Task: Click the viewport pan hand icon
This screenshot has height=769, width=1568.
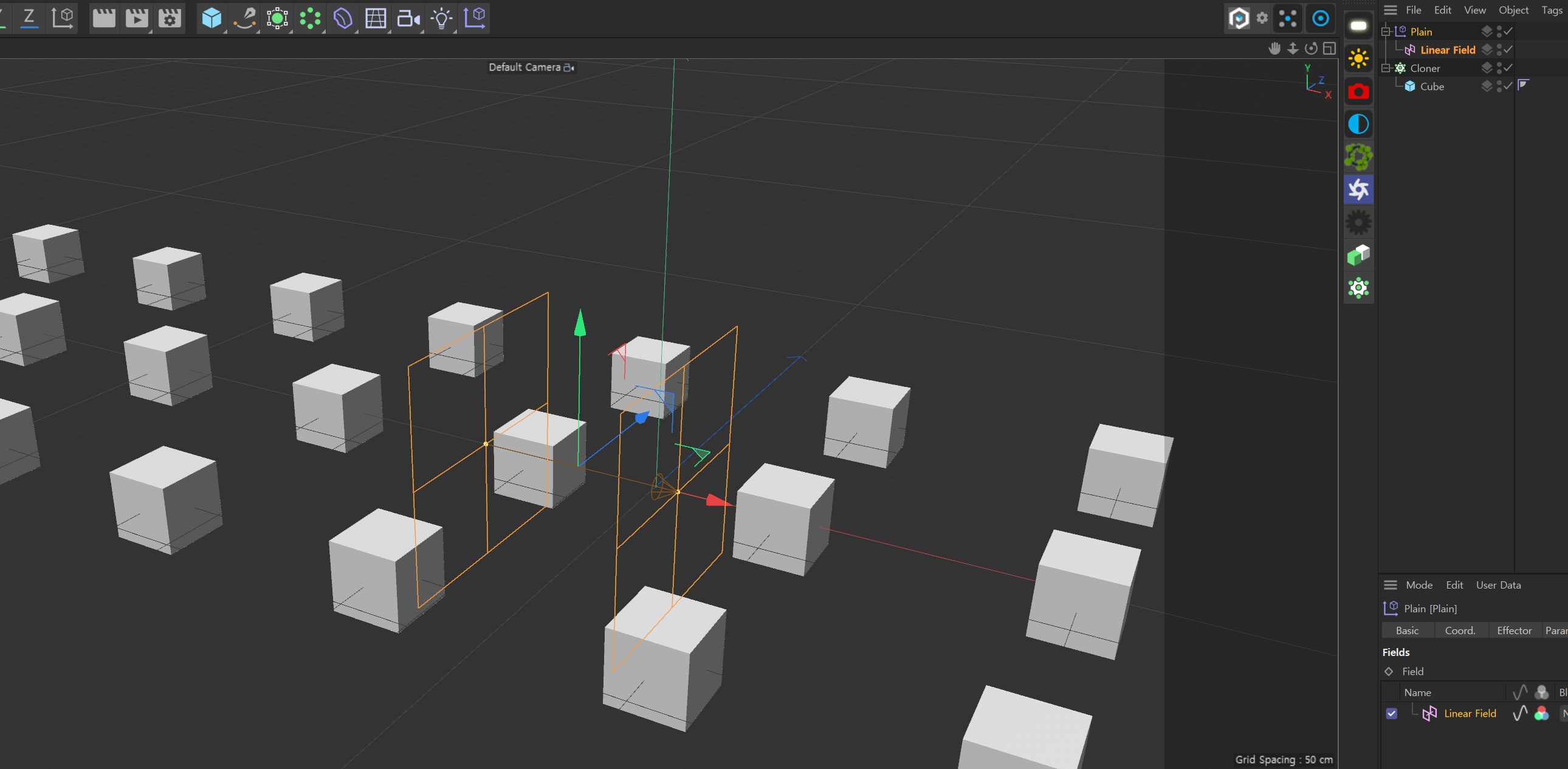Action: pyautogui.click(x=1274, y=48)
